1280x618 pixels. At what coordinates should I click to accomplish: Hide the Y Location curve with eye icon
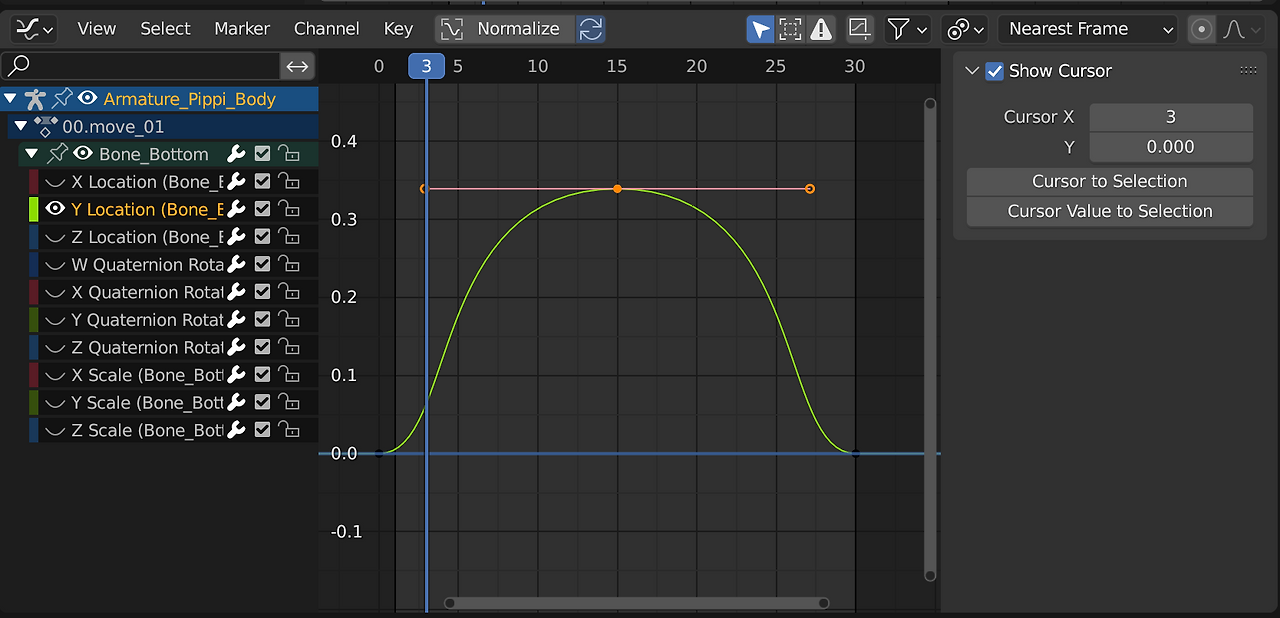(x=56, y=209)
